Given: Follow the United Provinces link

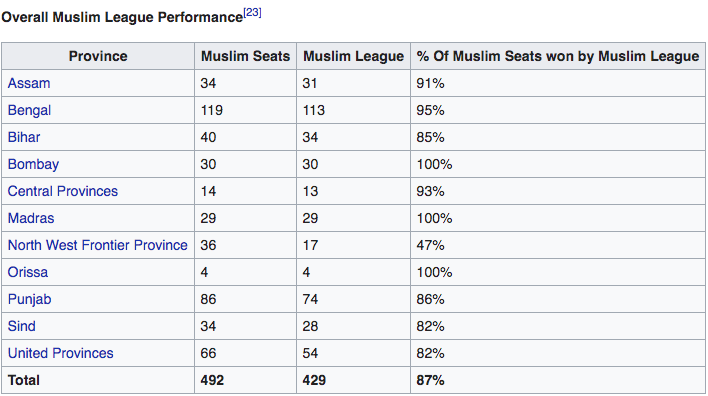Looking at the screenshot, I should [x=61, y=353].
